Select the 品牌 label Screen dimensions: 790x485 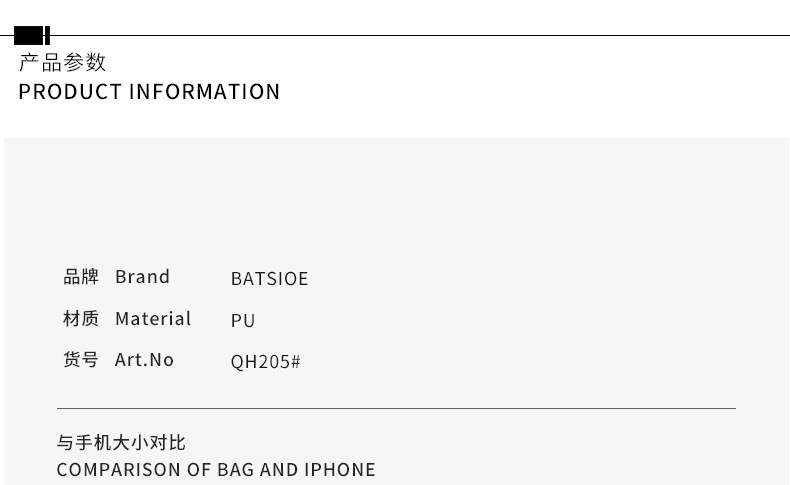point(81,277)
